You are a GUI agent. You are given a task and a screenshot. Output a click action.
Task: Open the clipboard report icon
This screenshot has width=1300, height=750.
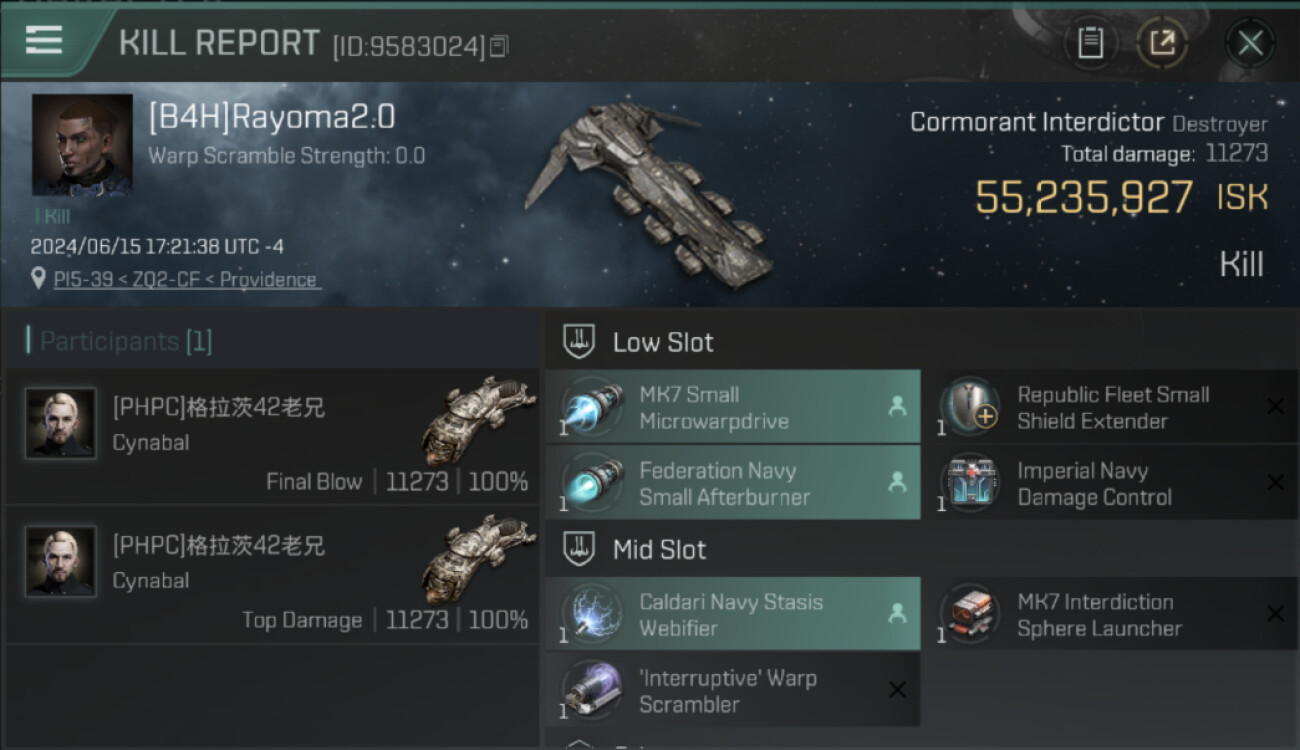pos(1090,43)
